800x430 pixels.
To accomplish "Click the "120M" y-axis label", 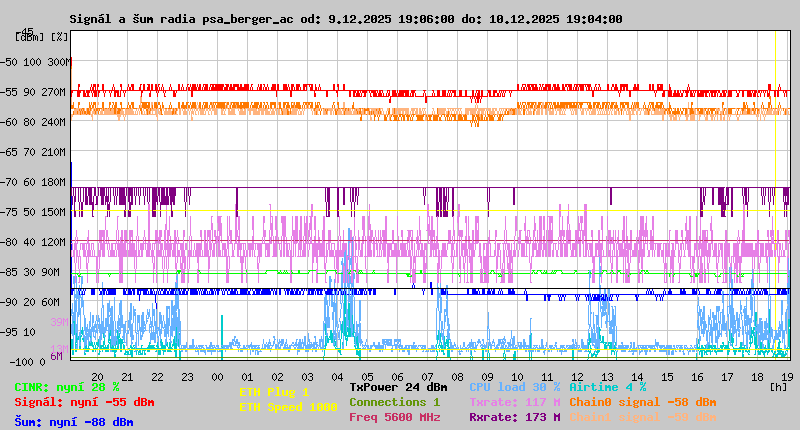I will (54, 242).
